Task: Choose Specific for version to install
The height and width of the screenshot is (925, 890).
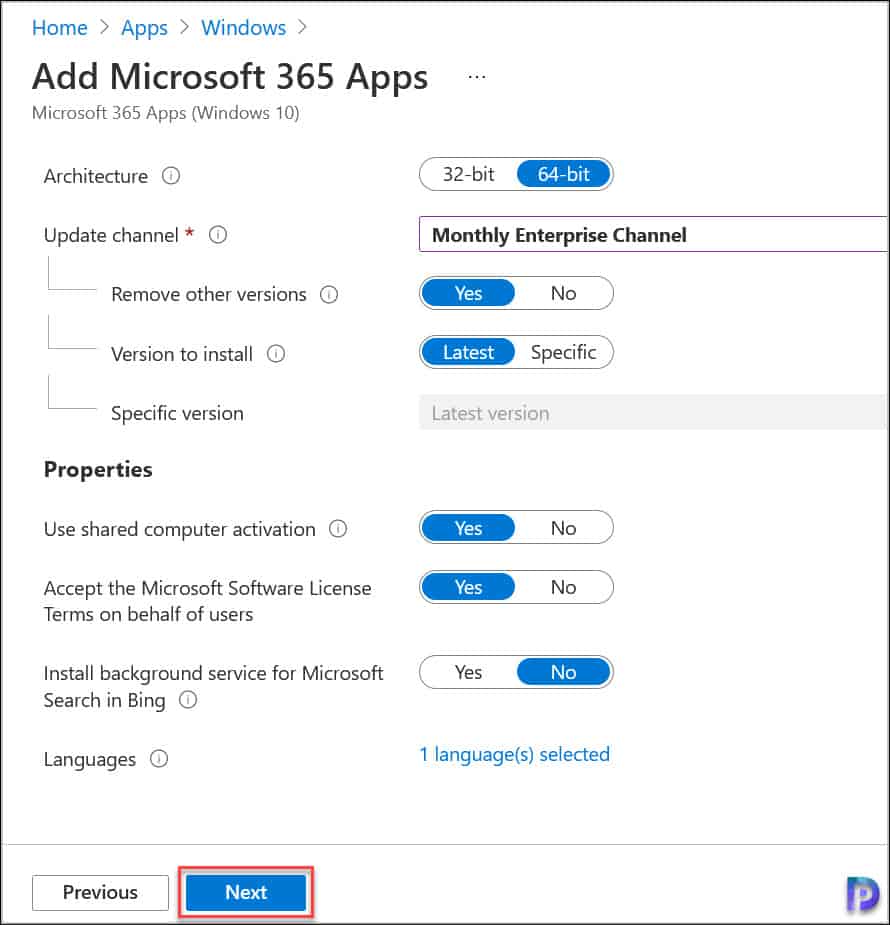Action: [563, 352]
